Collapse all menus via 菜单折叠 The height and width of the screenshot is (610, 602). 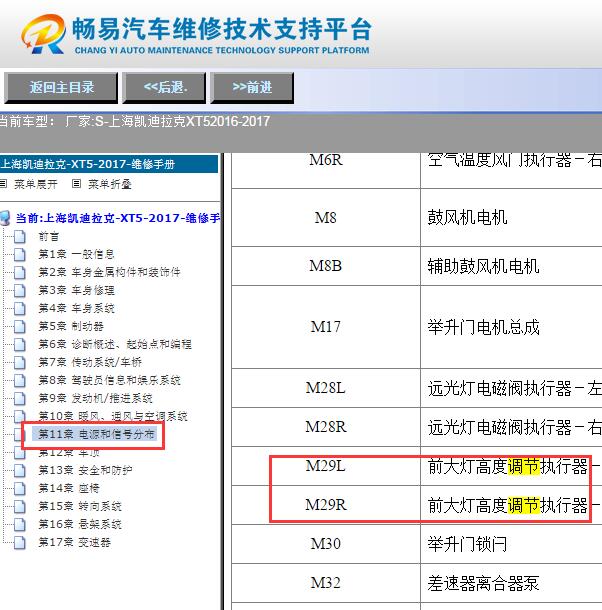pos(109,184)
